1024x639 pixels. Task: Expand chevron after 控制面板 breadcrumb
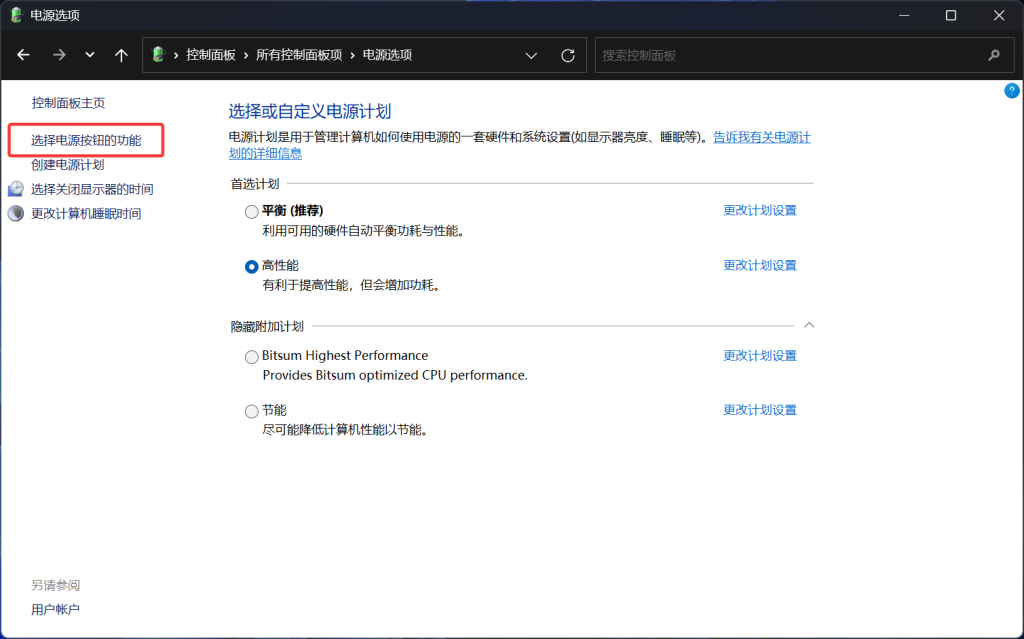pyautogui.click(x=246, y=56)
